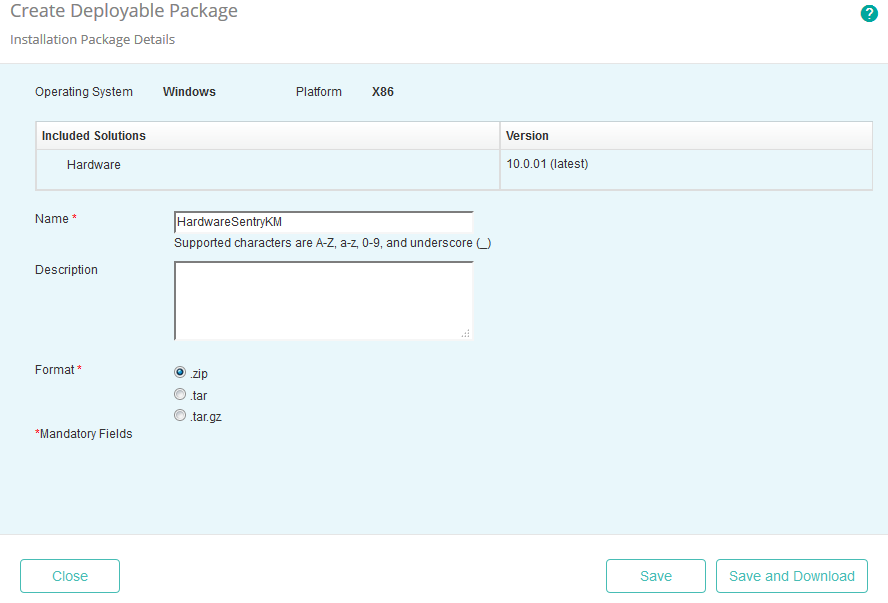This screenshot has width=888, height=603.
Task: Click the Save button
Action: click(x=655, y=576)
